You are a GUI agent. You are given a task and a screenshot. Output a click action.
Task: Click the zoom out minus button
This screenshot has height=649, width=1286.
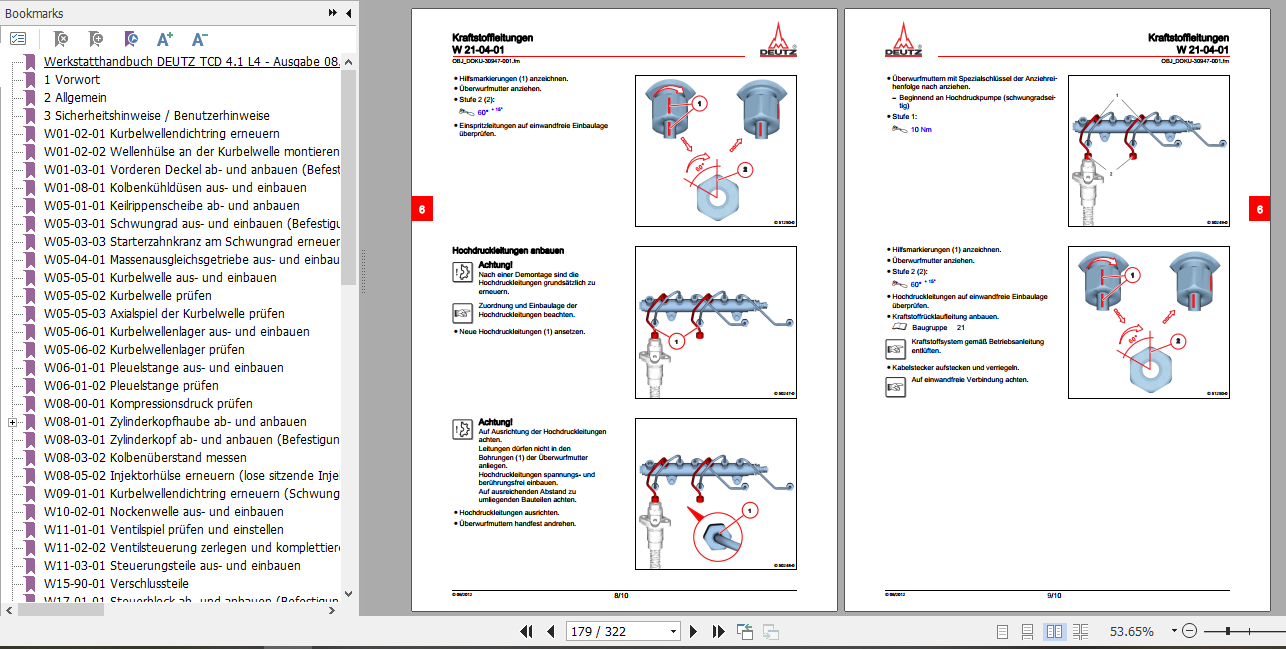point(1190,631)
